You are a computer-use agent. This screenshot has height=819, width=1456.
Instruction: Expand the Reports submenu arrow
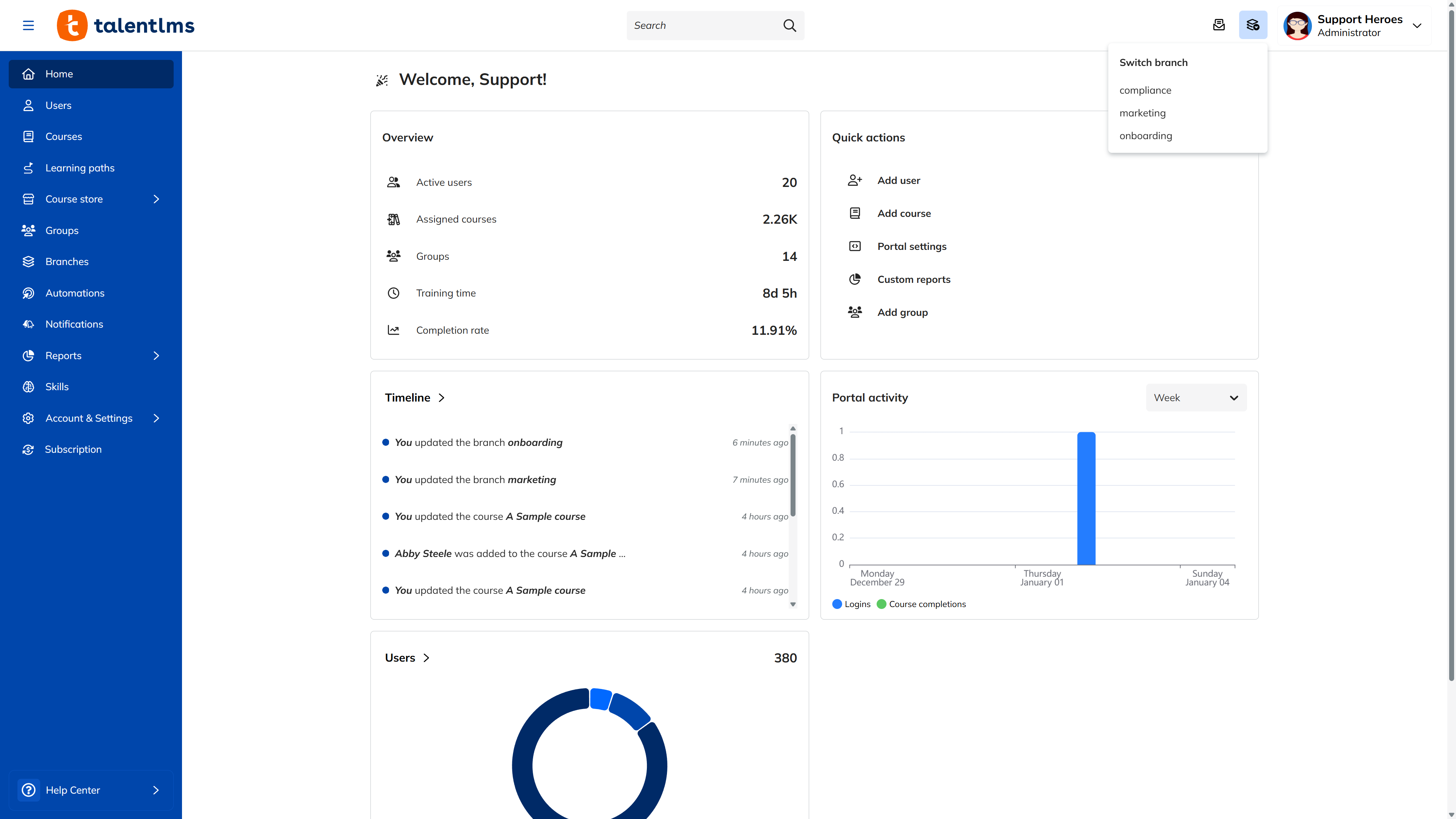(157, 356)
